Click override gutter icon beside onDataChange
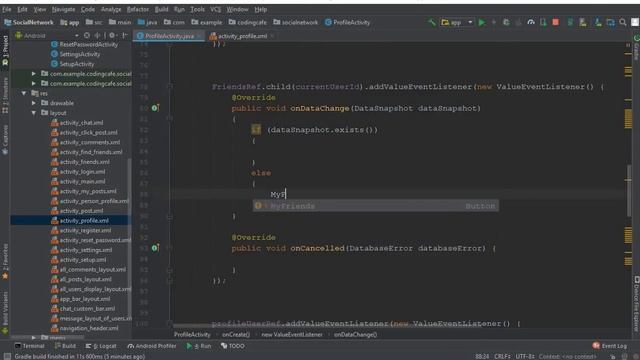Image resolution: width=640 pixels, height=360 pixels. (155, 108)
